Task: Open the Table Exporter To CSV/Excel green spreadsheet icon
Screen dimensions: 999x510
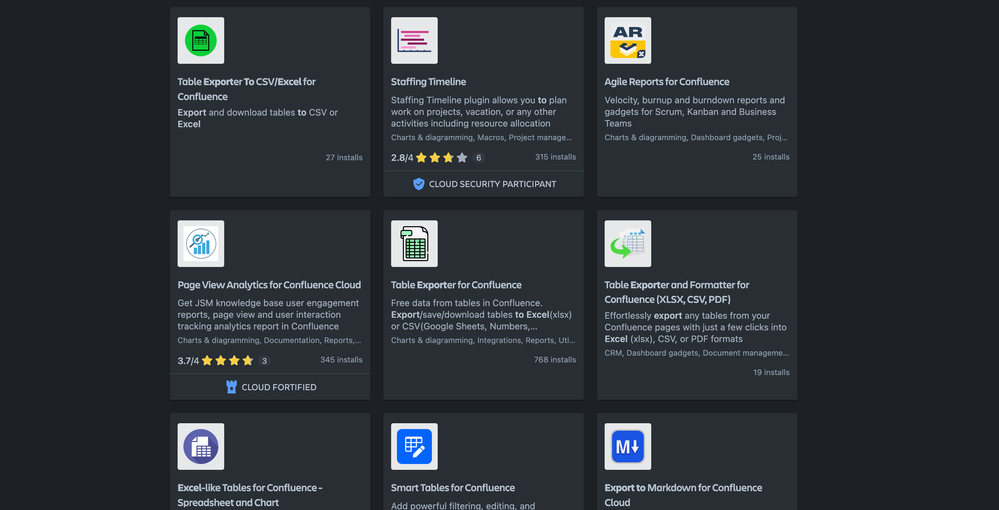Action: [201, 40]
